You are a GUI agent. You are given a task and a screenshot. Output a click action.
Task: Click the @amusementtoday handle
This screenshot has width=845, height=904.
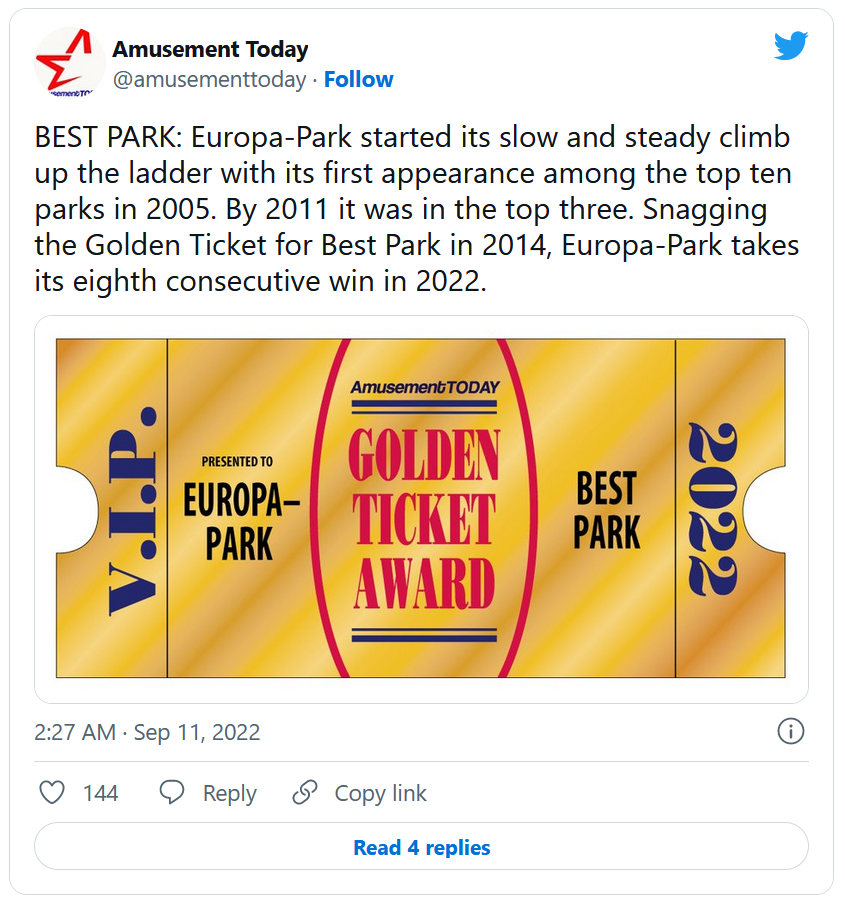[209, 80]
